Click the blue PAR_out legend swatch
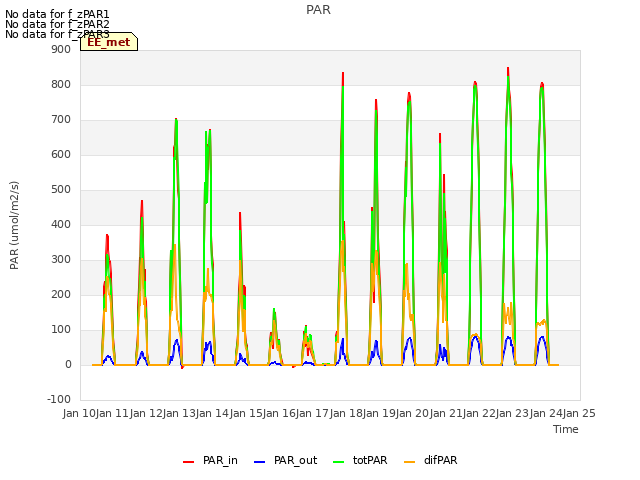 260,462
